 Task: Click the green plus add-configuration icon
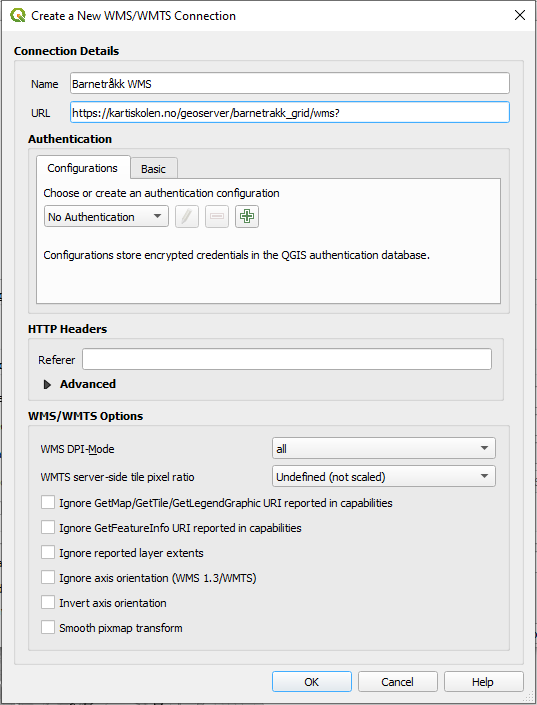point(246,217)
